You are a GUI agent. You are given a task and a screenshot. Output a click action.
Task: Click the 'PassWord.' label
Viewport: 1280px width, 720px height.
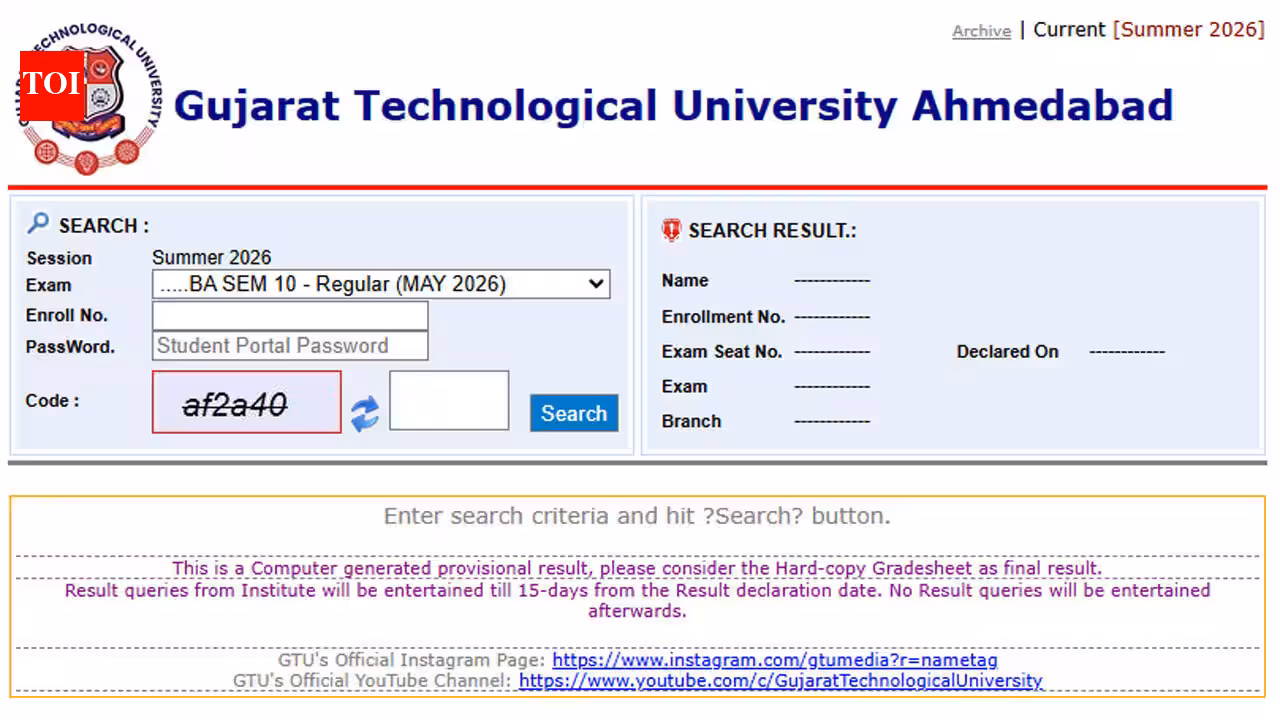(70, 347)
